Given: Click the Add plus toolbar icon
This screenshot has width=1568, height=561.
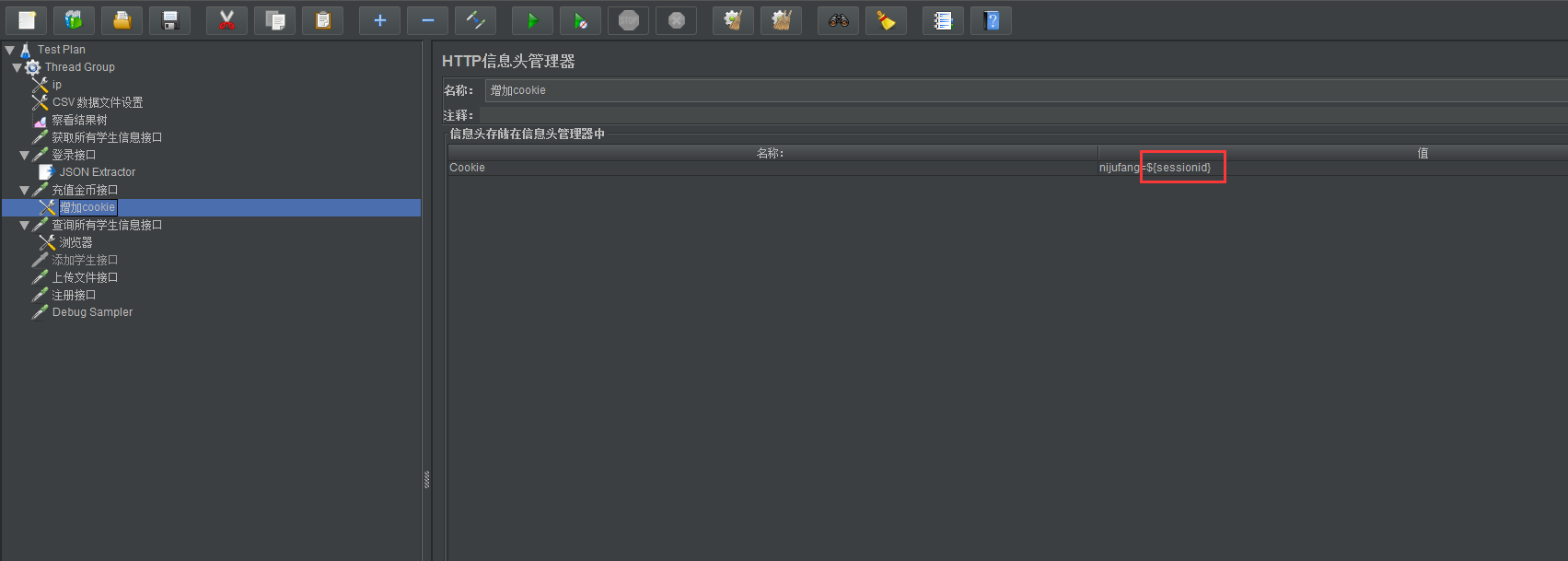Looking at the screenshot, I should 379,20.
